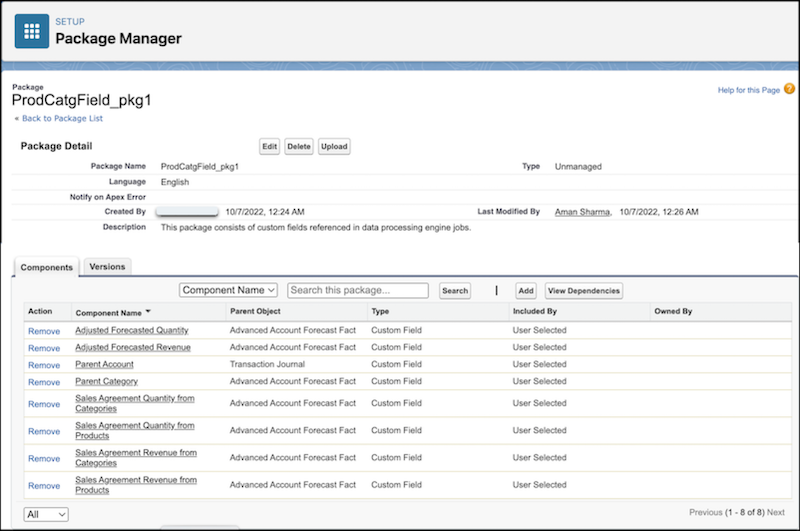This screenshot has width=800, height=531.
Task: Open the Adjusted Forecasted Quantity field link
Action: click(x=132, y=331)
